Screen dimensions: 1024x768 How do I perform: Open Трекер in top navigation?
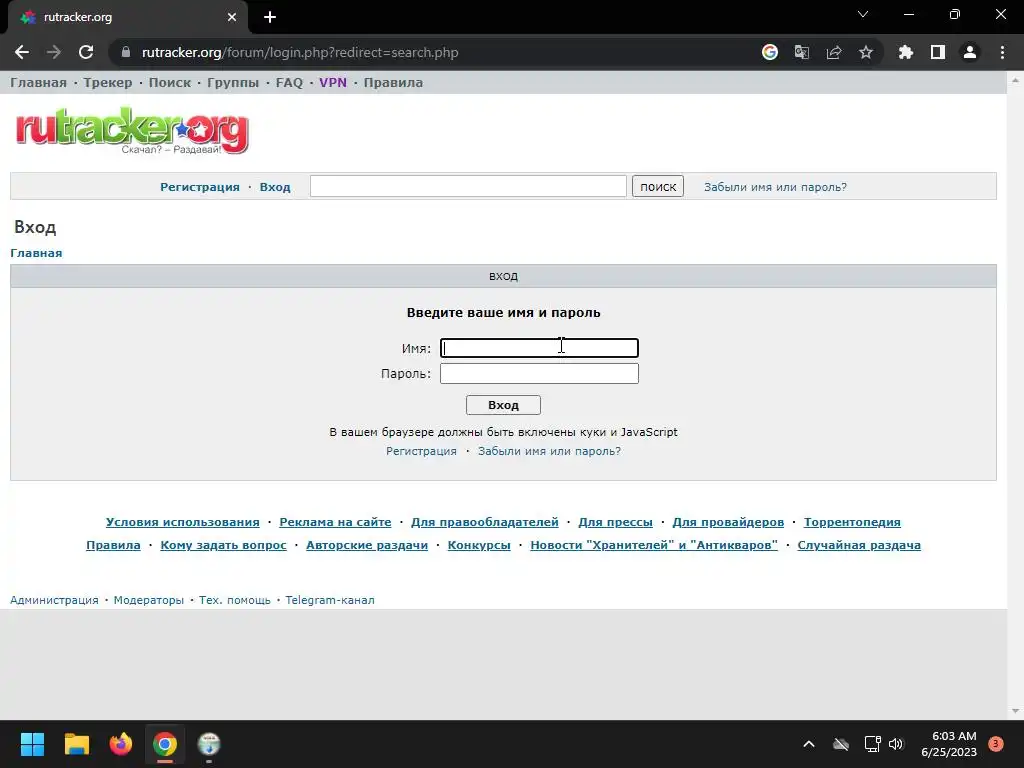(x=108, y=83)
